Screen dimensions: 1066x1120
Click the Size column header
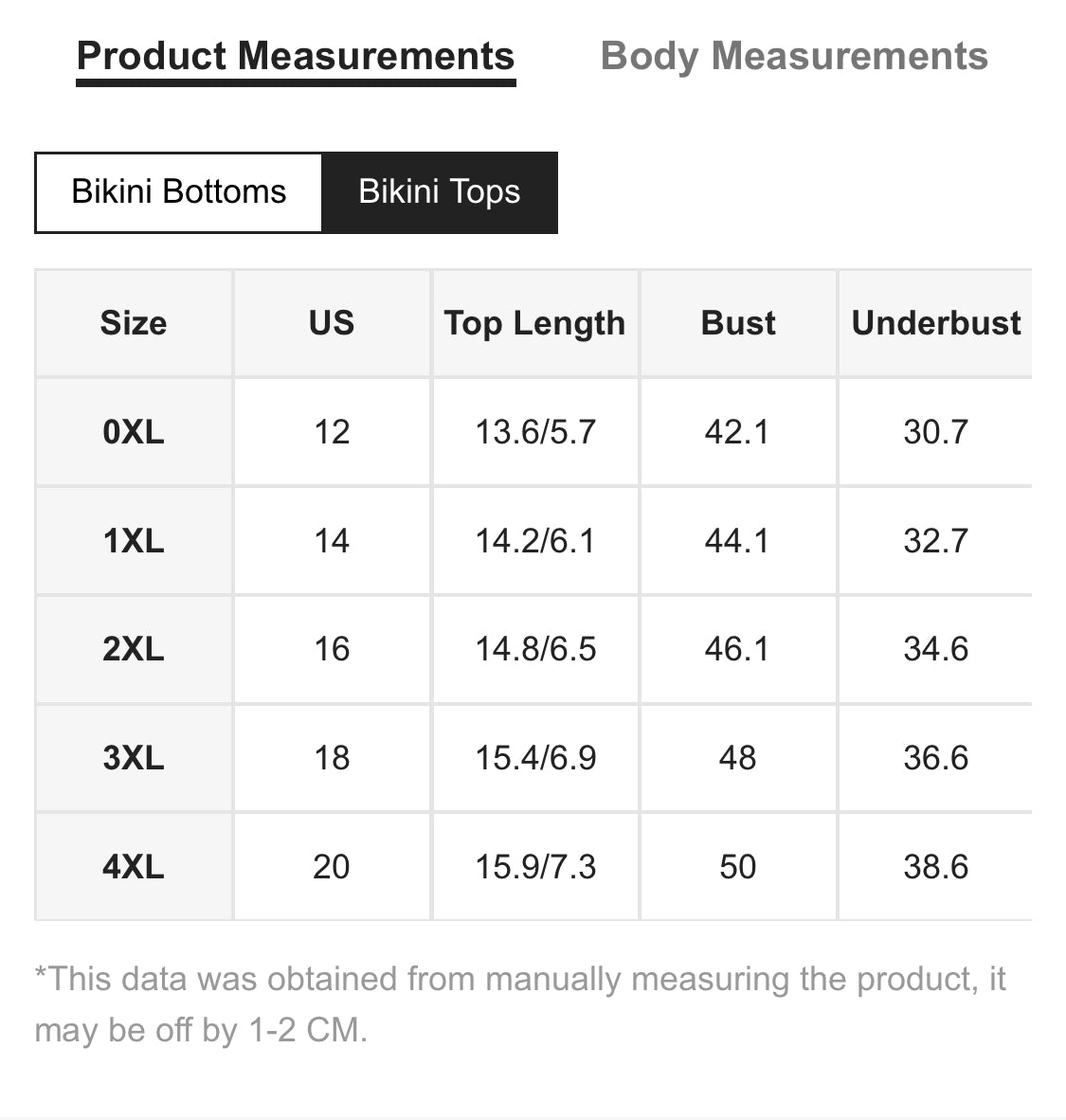(x=134, y=323)
